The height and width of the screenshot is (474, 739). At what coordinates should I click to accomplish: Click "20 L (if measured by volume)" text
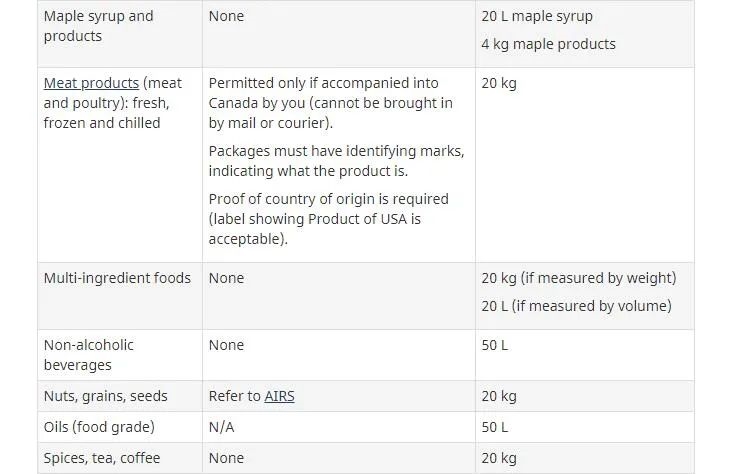click(576, 306)
